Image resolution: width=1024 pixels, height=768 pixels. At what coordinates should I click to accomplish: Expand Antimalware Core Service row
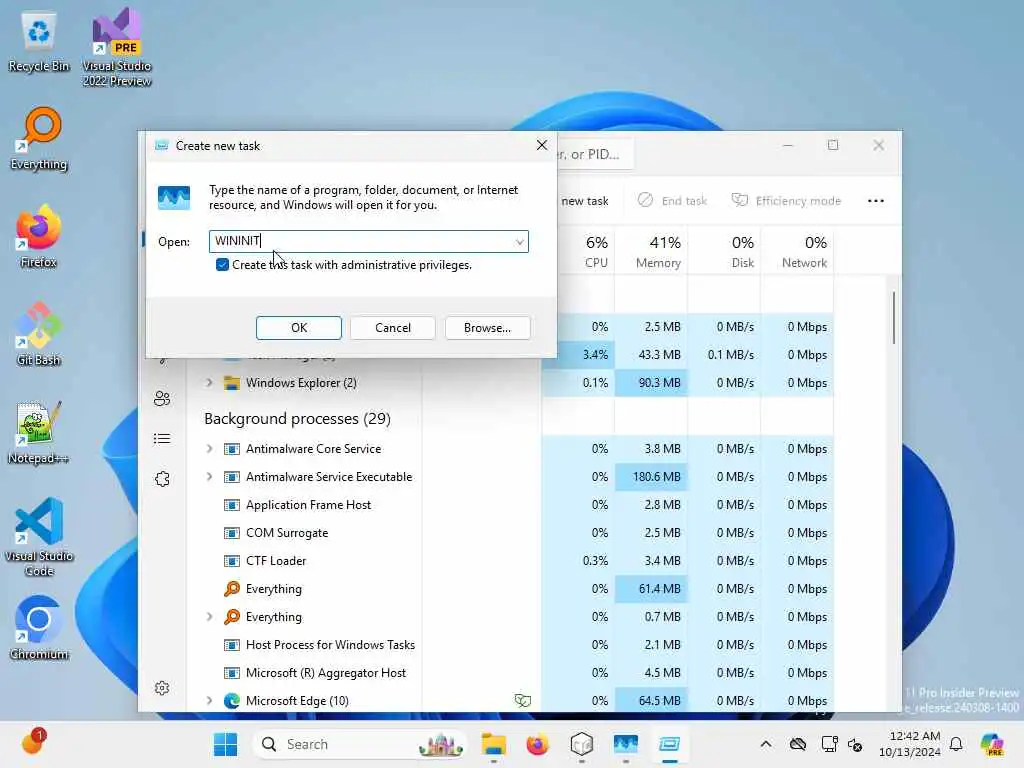(x=209, y=449)
